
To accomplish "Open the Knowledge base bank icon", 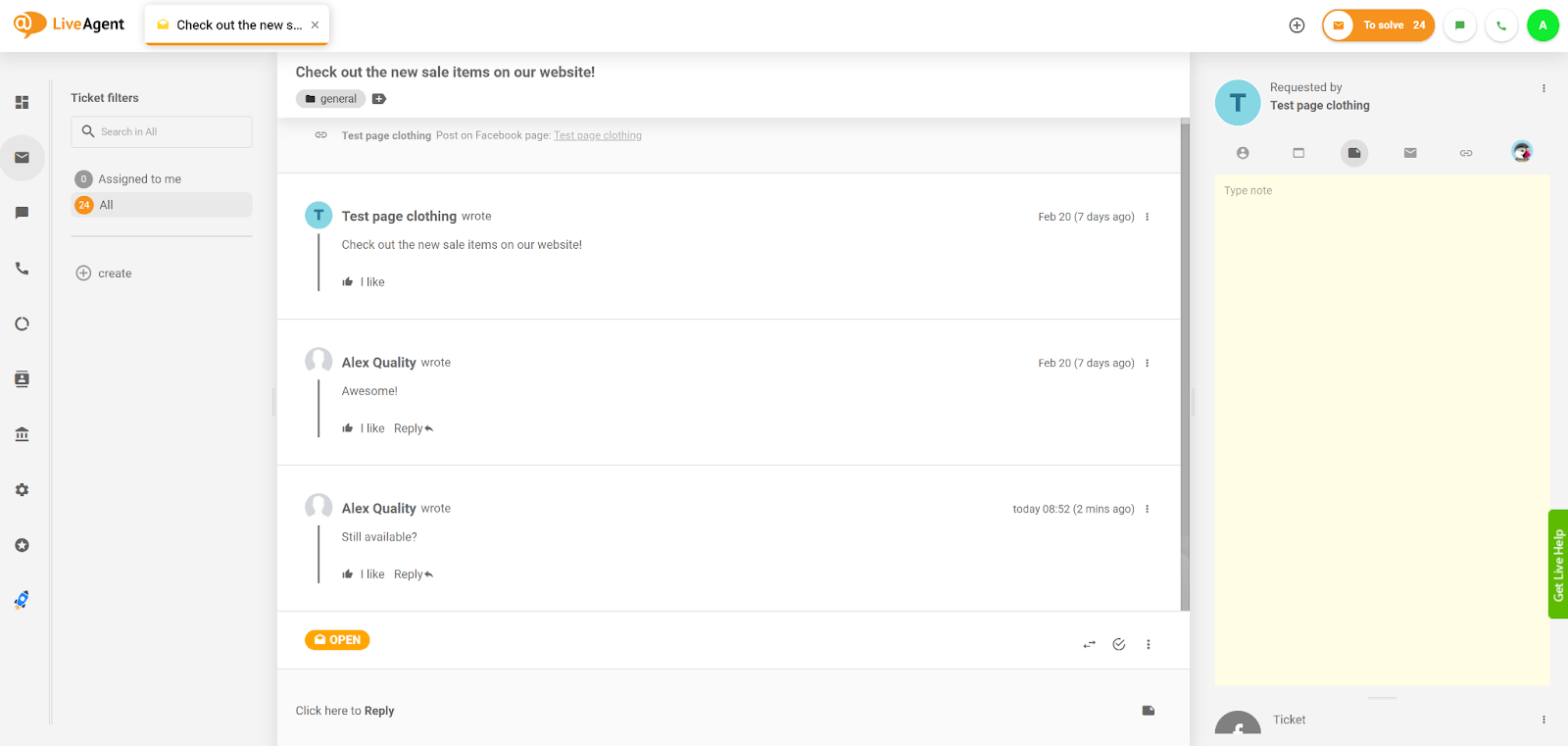I will (x=22, y=434).
